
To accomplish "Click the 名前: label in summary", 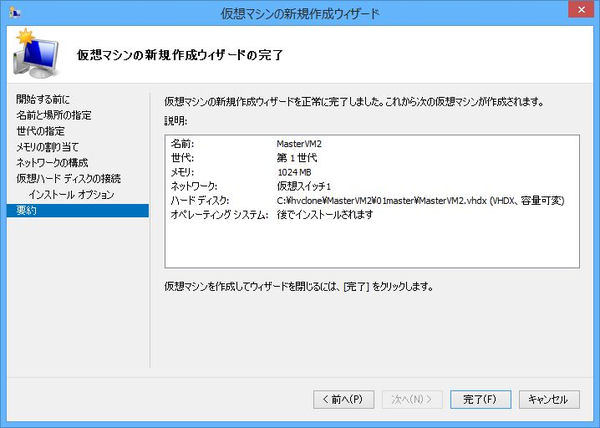I will pos(183,144).
